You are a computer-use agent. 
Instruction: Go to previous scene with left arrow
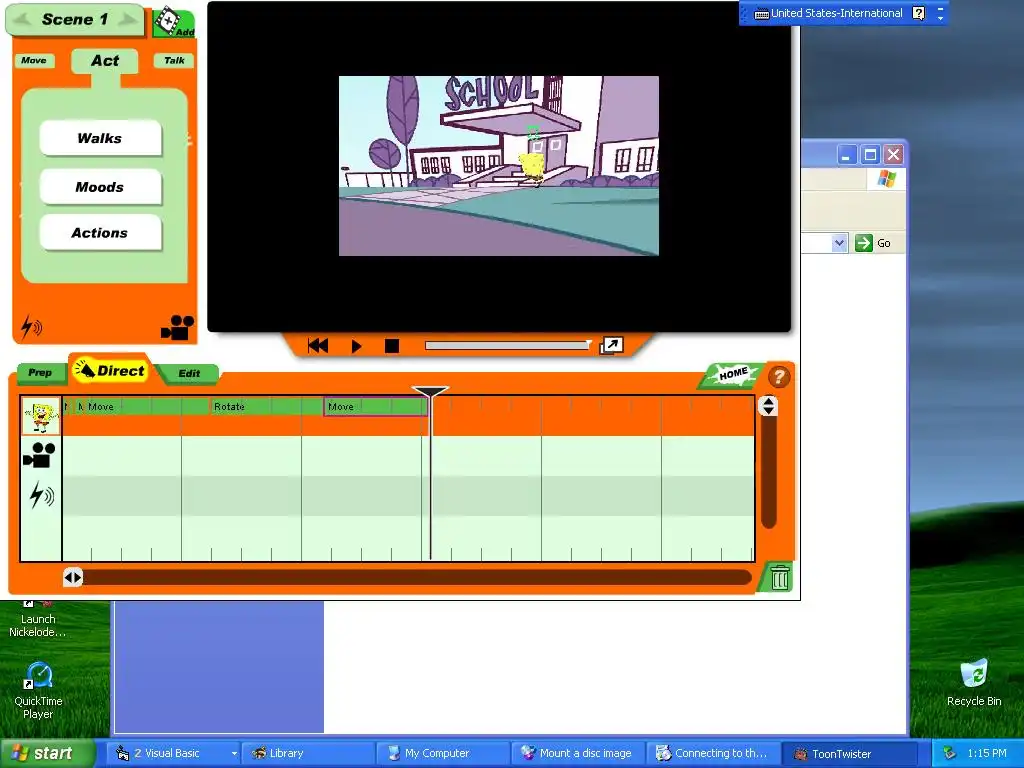click(22, 20)
